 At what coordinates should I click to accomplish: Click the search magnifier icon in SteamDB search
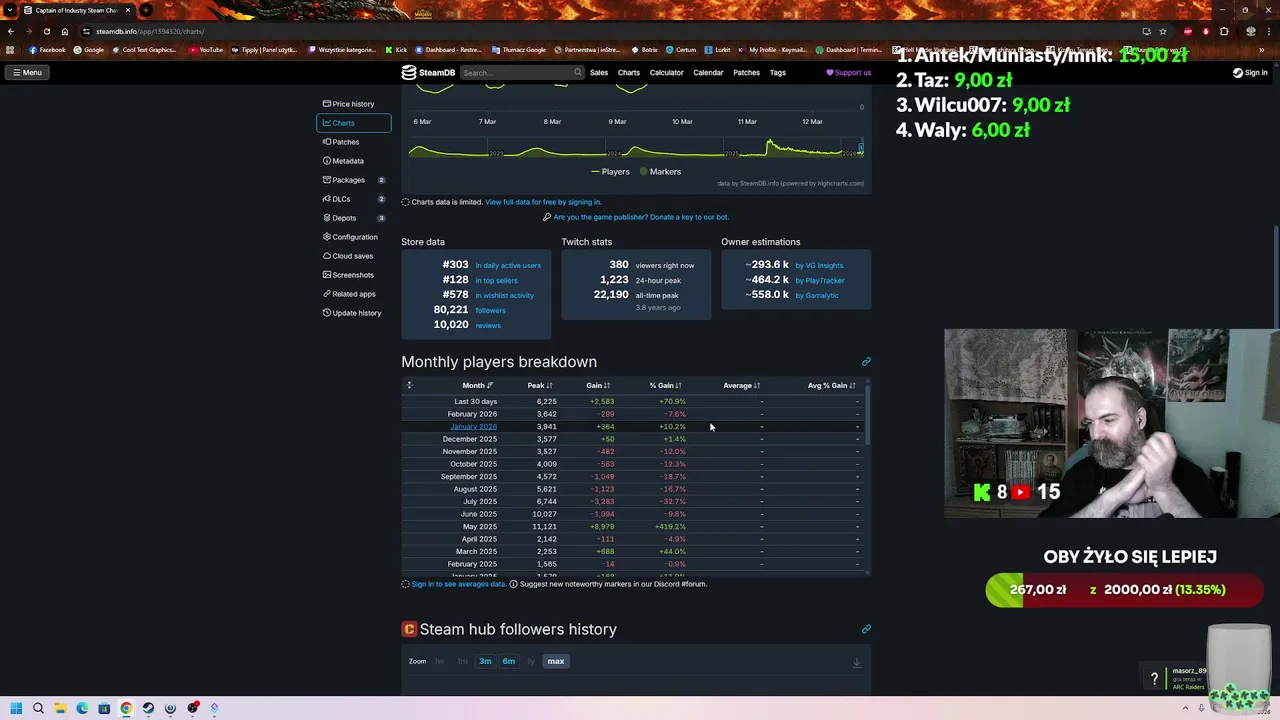coord(577,72)
